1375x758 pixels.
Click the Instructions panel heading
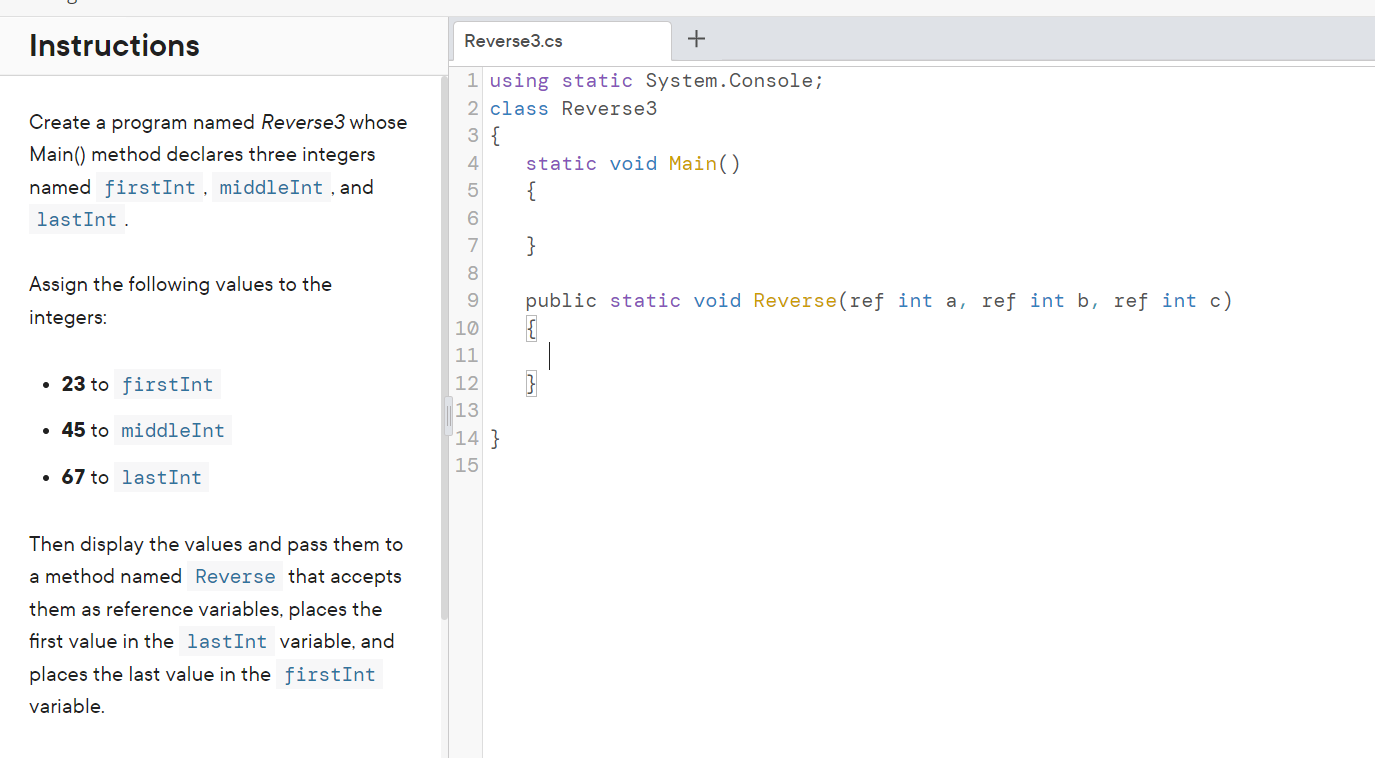click(x=114, y=46)
